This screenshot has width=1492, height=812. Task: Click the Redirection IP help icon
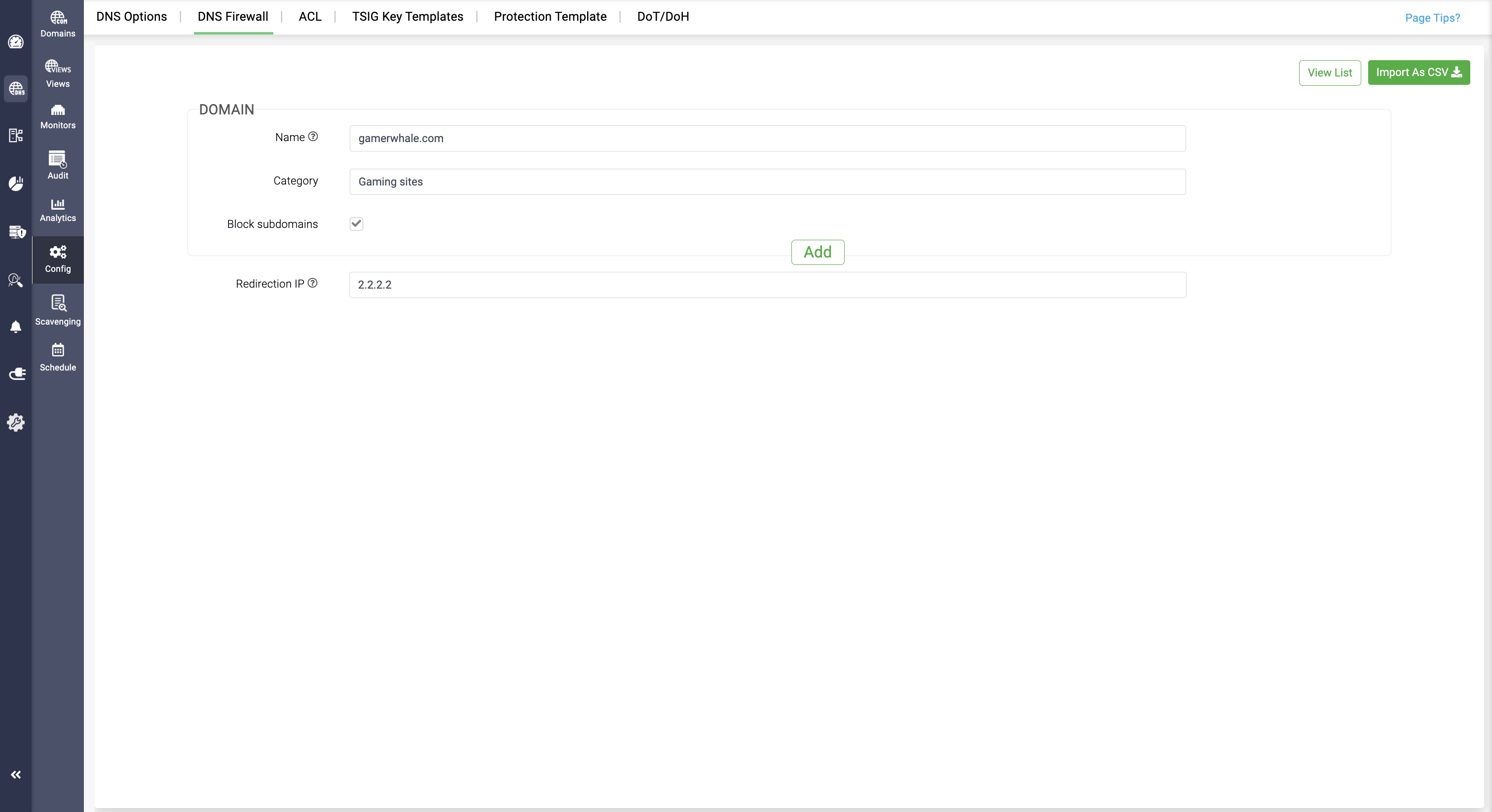(x=312, y=283)
